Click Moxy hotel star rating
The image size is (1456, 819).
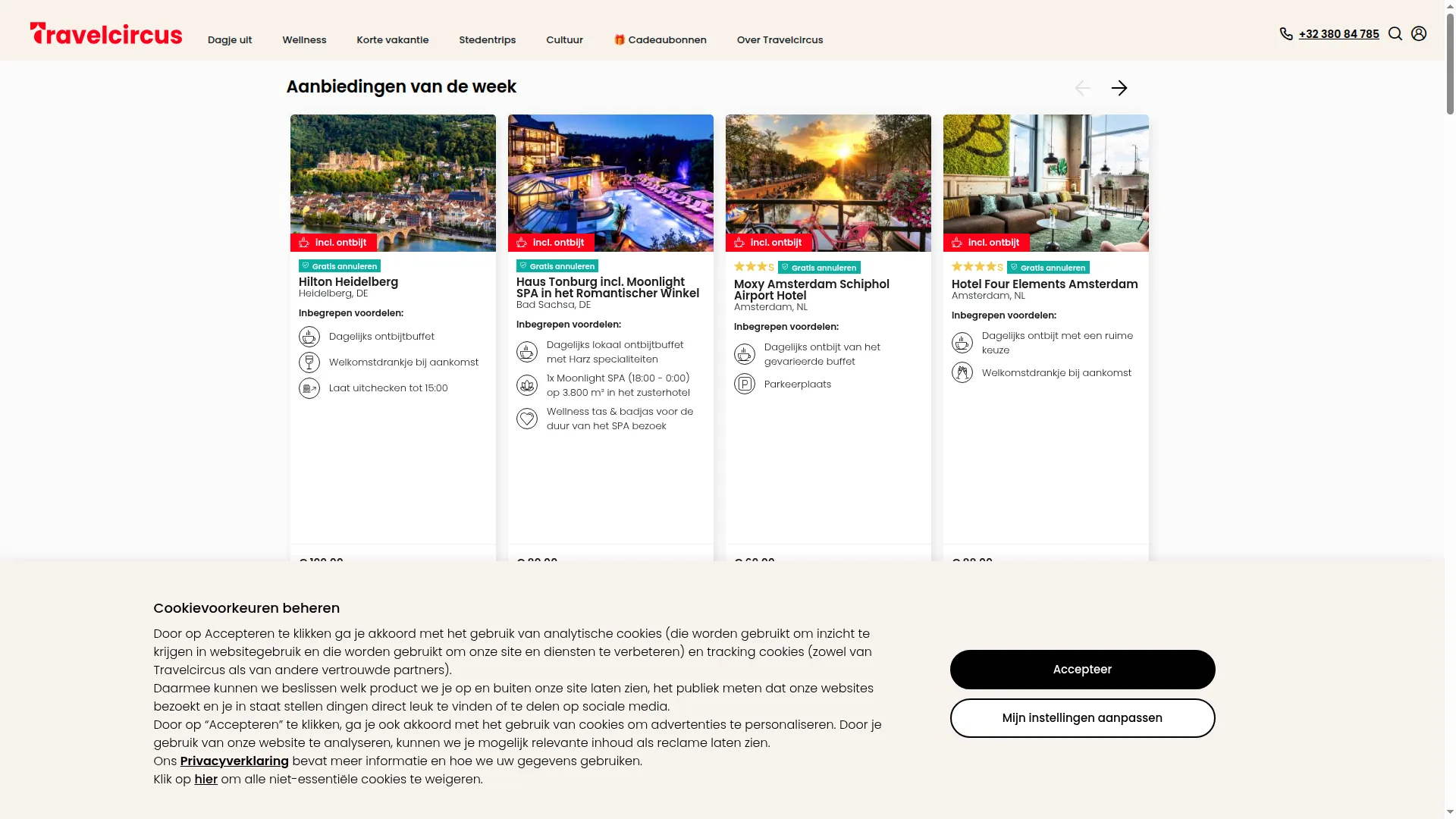(x=754, y=267)
